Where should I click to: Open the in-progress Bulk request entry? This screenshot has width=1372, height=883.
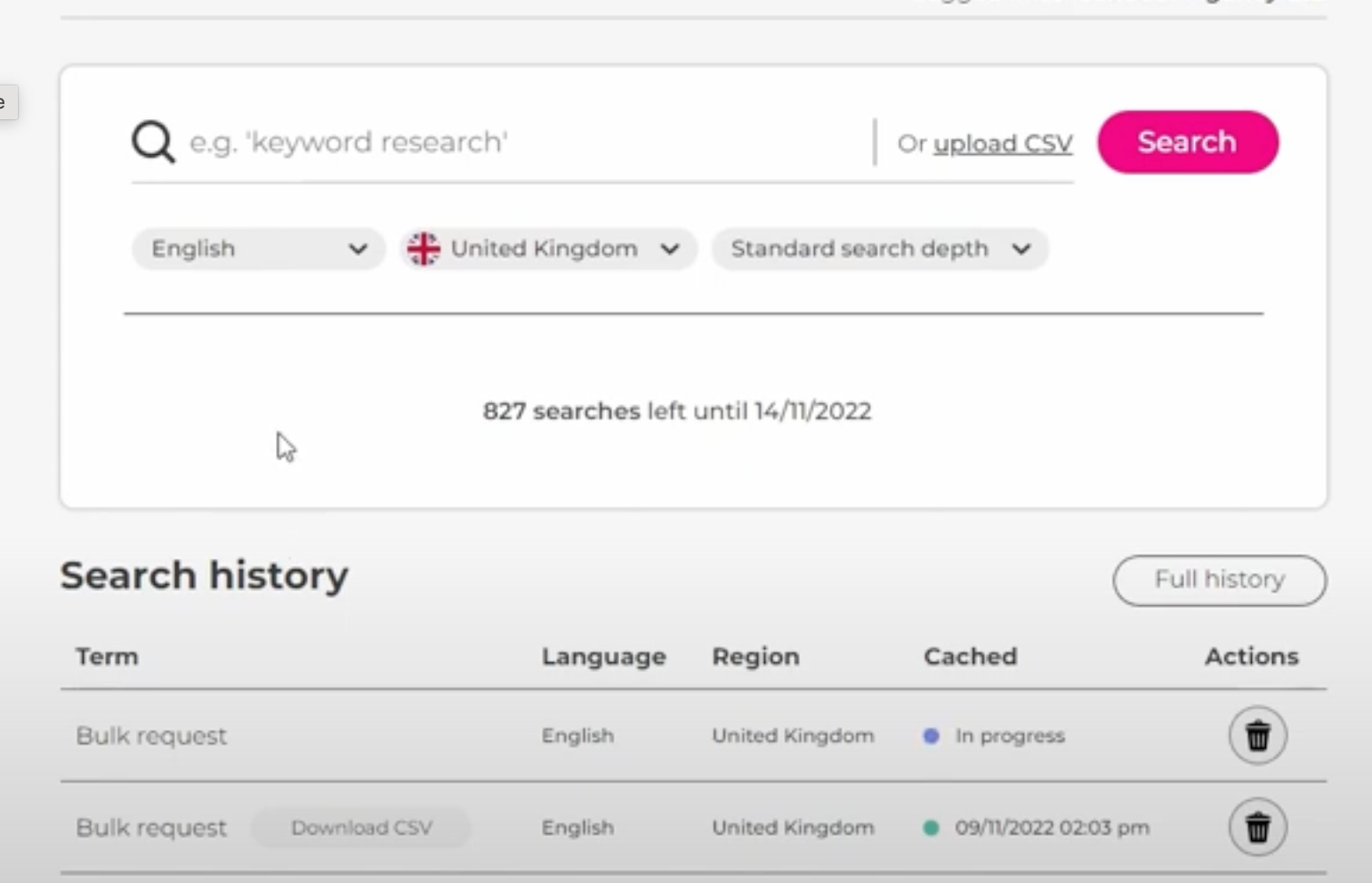[x=151, y=736]
